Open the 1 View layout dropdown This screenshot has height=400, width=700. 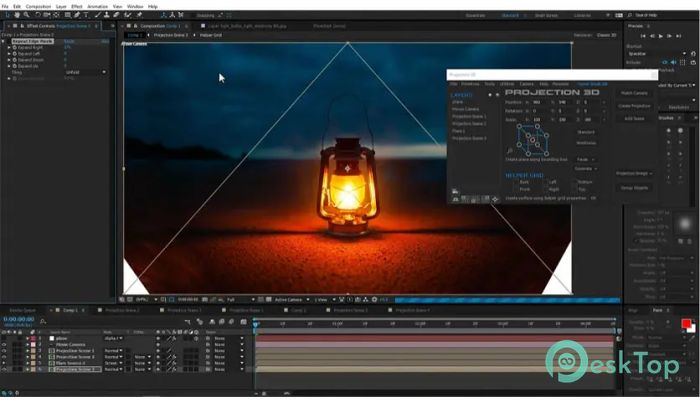click(324, 300)
